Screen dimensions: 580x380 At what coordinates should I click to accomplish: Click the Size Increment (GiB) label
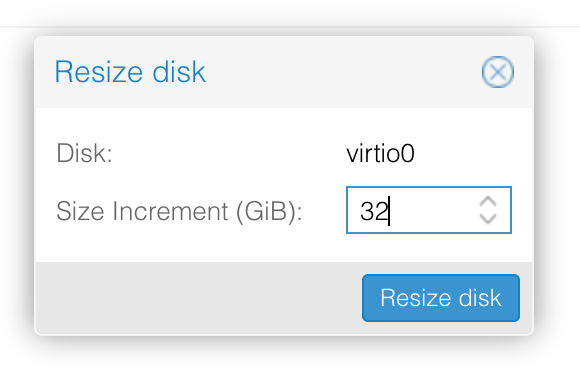click(179, 211)
